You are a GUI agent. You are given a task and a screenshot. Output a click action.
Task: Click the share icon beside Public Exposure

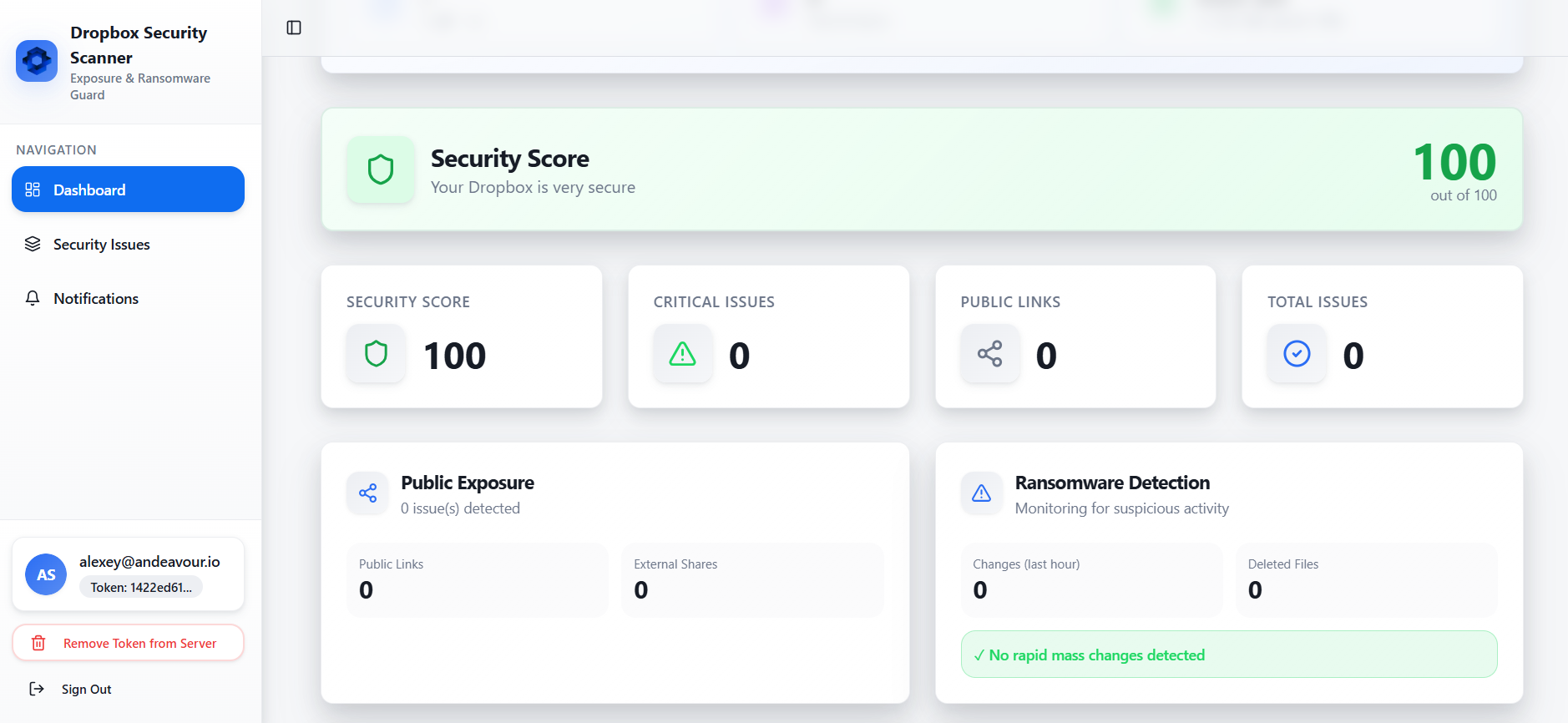367,493
